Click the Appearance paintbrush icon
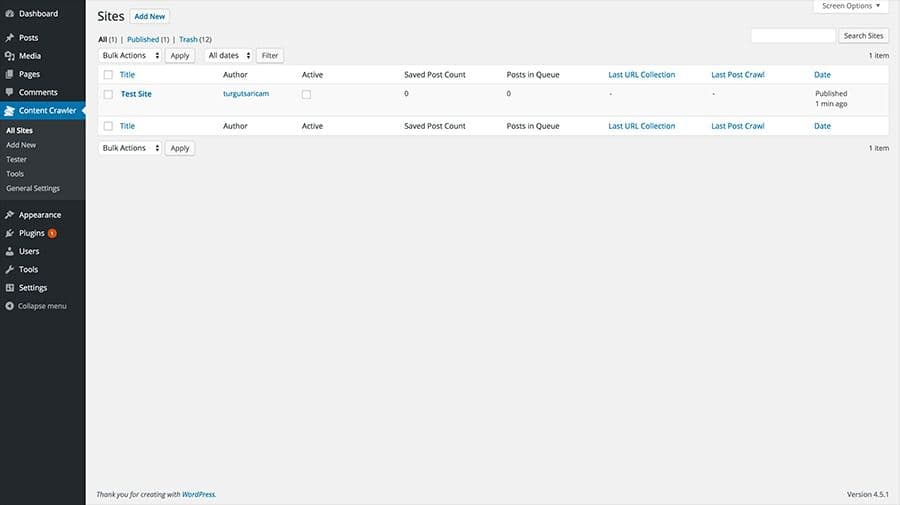The width and height of the screenshot is (900, 505). (x=10, y=215)
